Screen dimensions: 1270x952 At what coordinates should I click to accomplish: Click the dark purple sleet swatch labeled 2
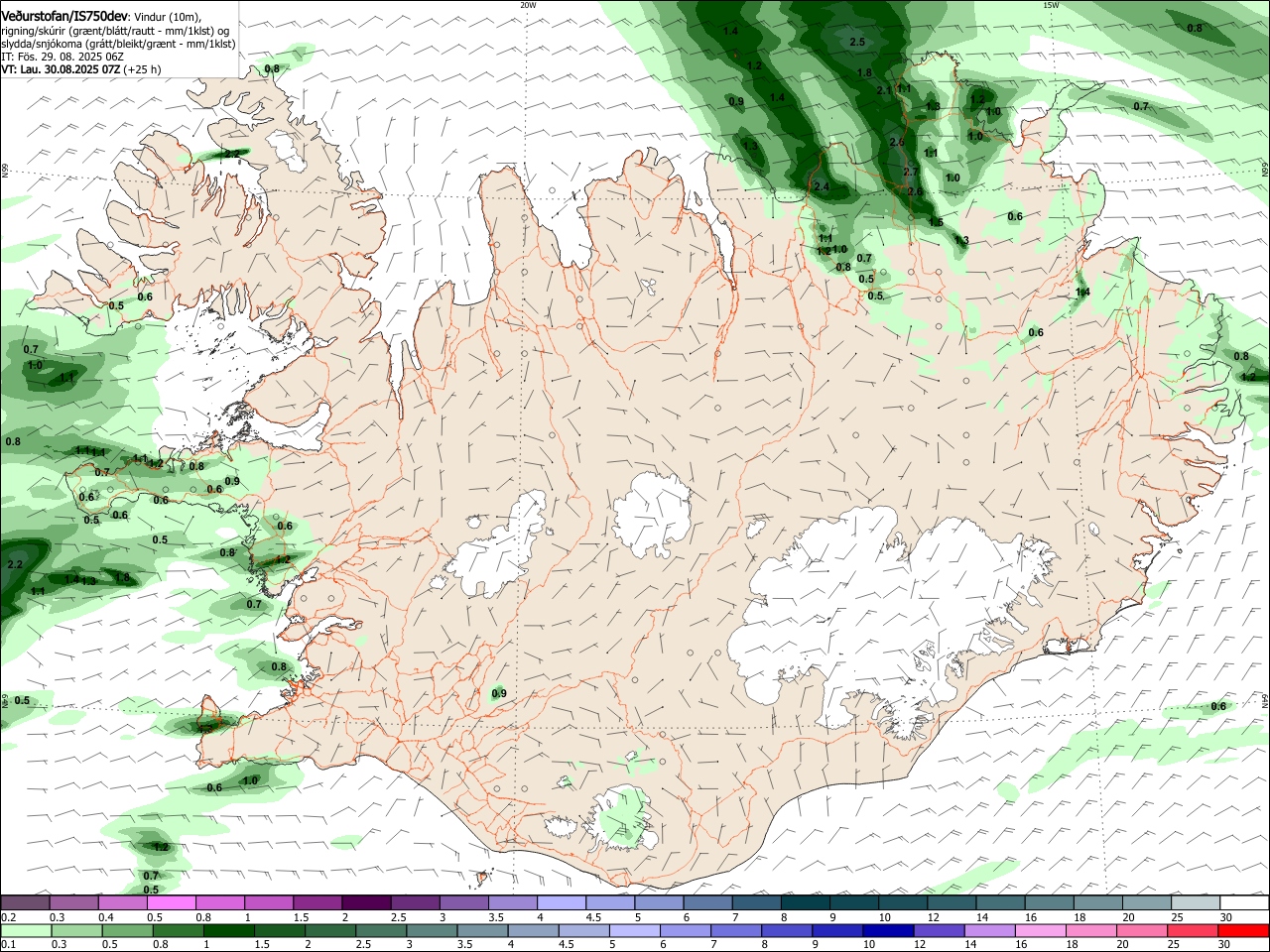364,903
